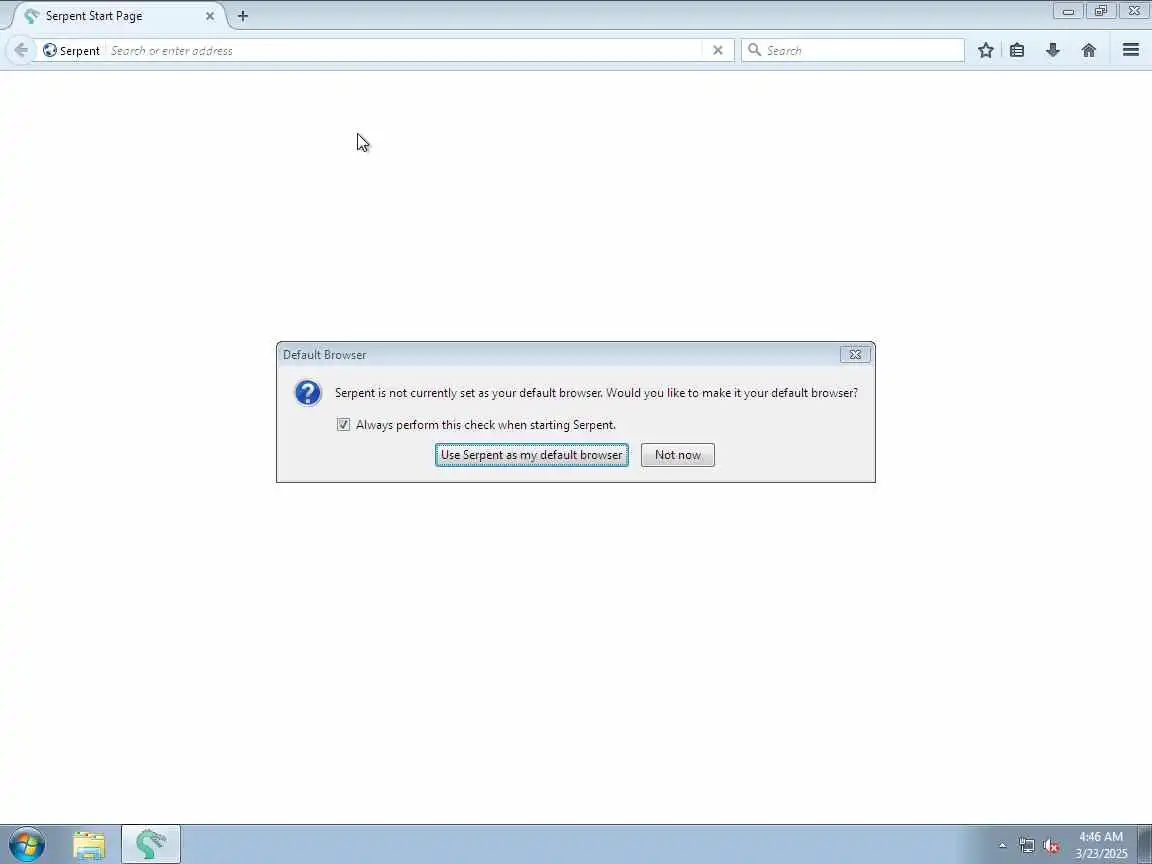The width and height of the screenshot is (1152, 864).
Task: Click the muted volume tray icon
Action: pyautogui.click(x=1051, y=846)
